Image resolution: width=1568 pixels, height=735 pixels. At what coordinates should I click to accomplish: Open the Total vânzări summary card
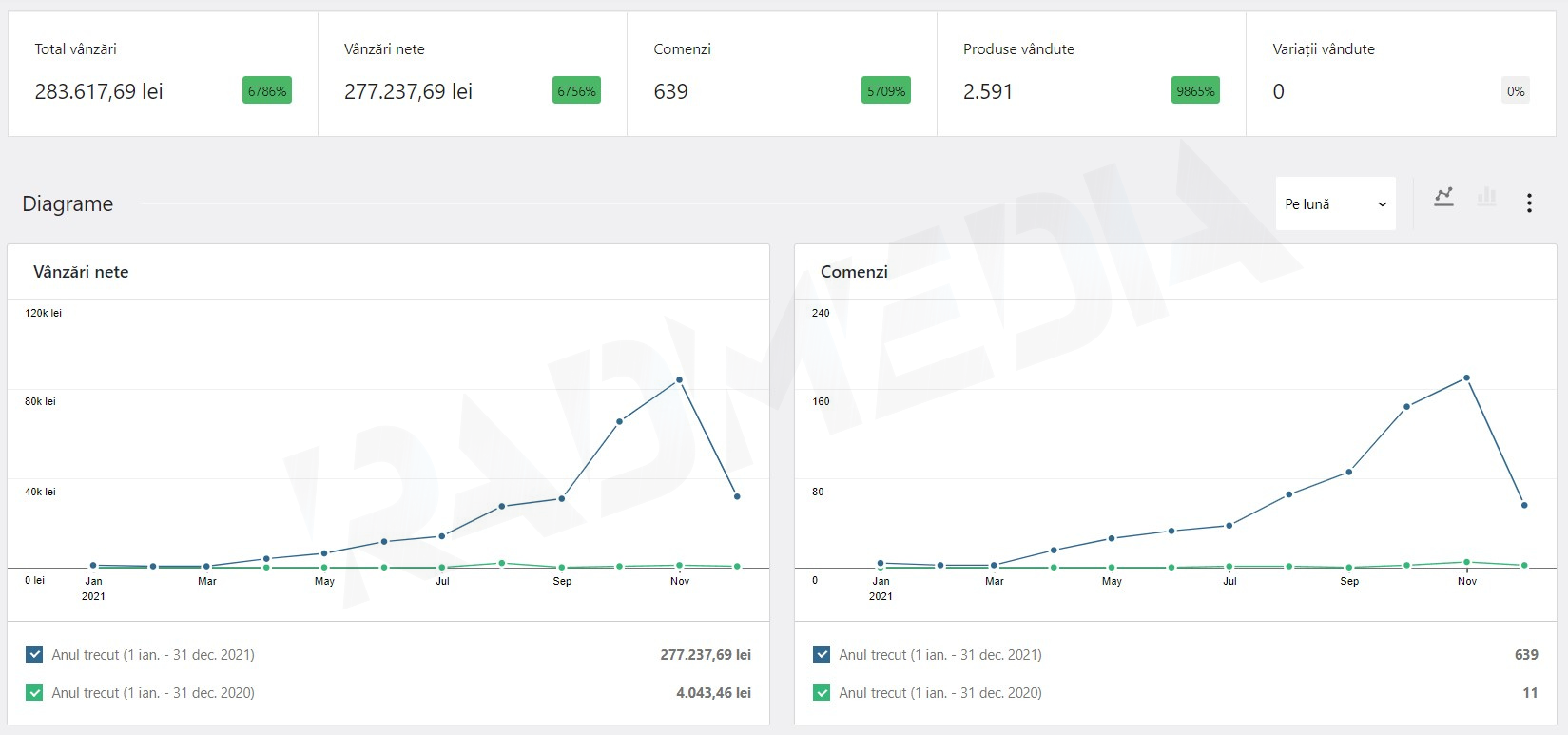coord(163,74)
